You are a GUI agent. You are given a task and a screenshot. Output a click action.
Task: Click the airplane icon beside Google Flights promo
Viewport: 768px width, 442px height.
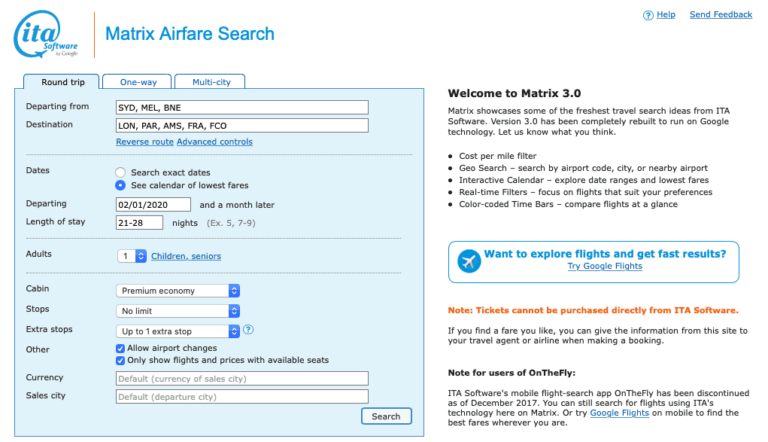(469, 261)
